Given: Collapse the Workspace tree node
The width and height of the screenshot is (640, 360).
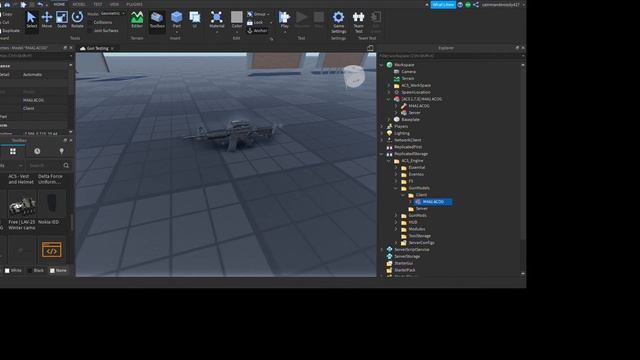Looking at the screenshot, I should click(x=382, y=65).
